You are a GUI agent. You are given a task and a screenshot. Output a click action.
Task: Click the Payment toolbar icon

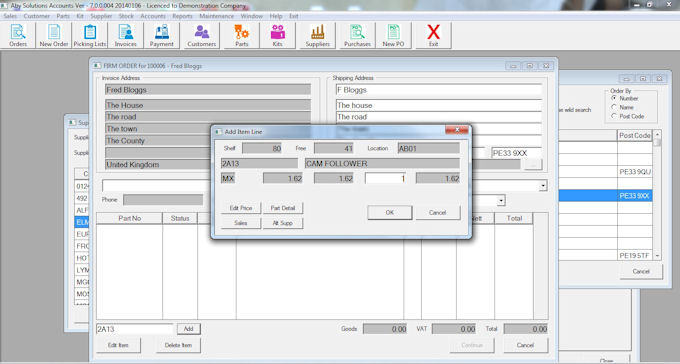pos(162,35)
